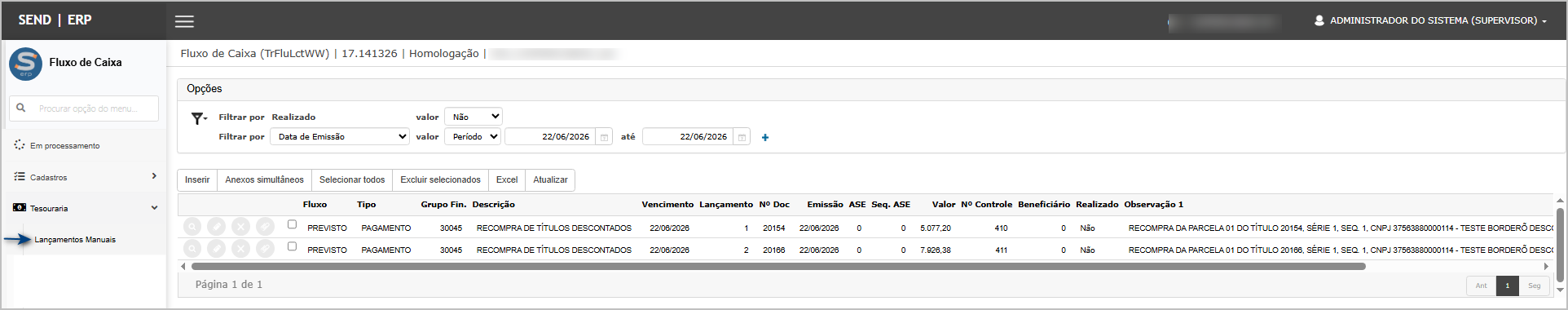Viewport: 1568px width, 310px height.
Task: Check the checkbox for Nº Doc 20166 row
Action: [x=292, y=246]
